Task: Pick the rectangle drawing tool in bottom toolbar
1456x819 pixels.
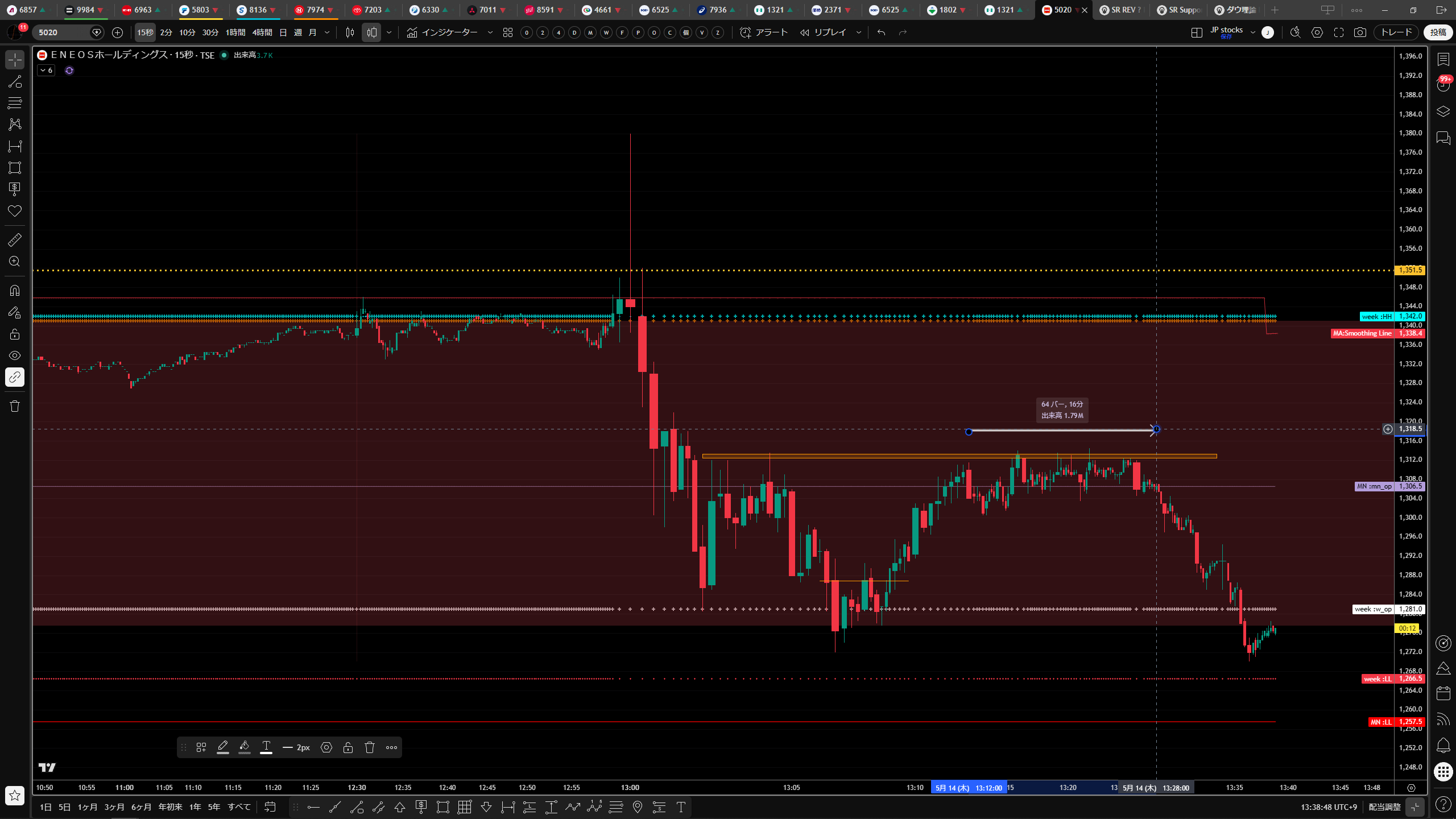Action: [x=443, y=807]
